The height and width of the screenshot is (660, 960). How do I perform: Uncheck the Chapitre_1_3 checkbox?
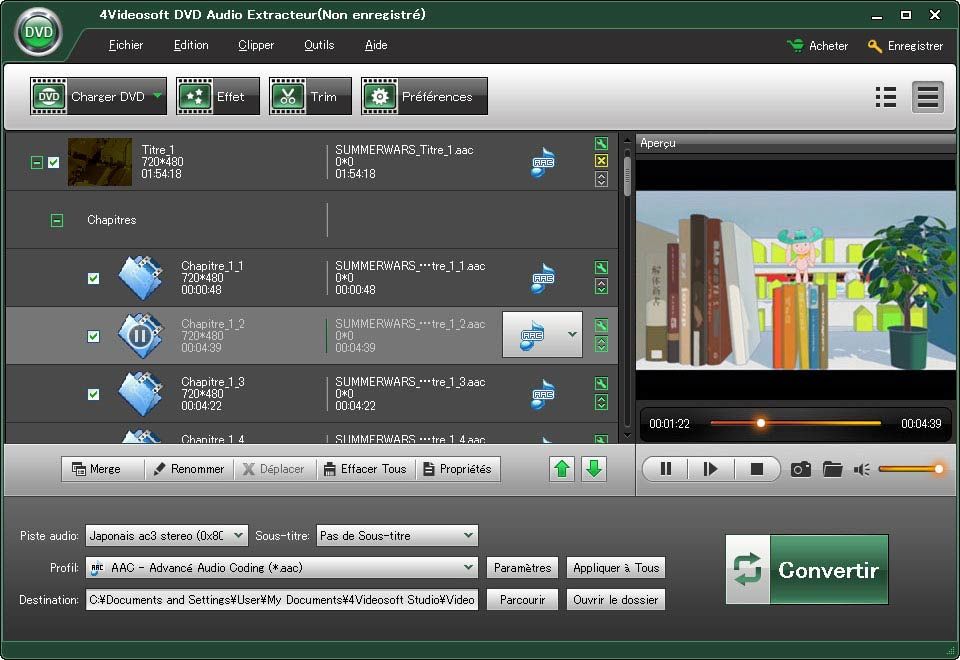pyautogui.click(x=93, y=394)
